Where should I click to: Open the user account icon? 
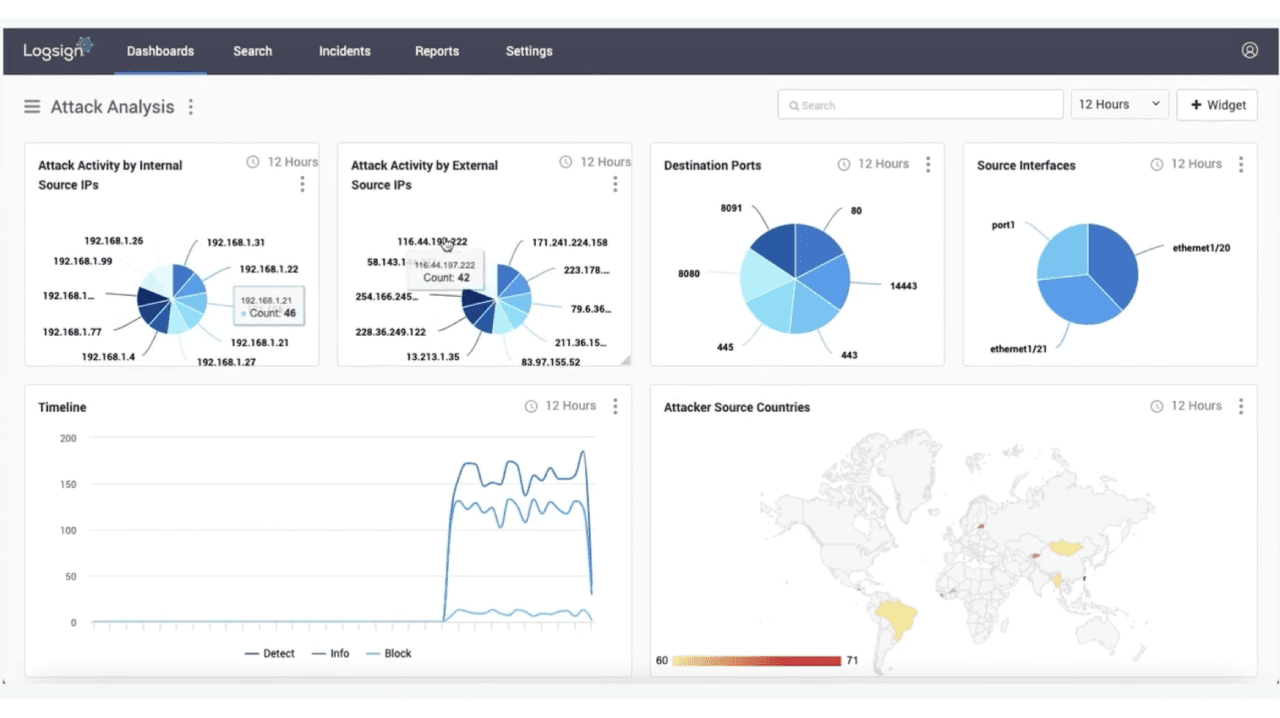(1249, 50)
